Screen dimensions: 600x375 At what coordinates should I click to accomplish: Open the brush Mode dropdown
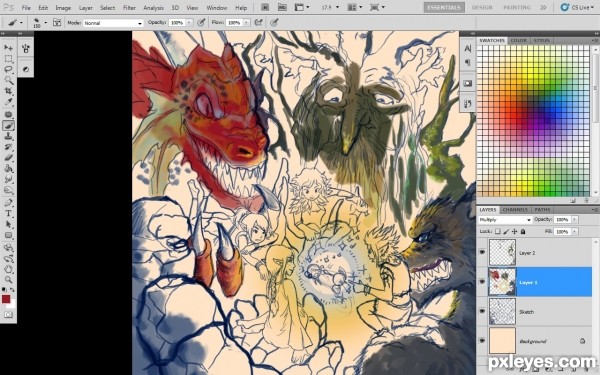113,23
